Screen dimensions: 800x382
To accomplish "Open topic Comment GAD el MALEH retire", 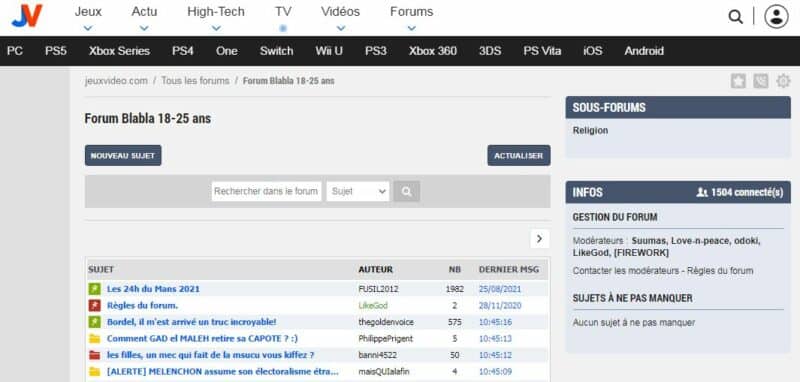I will (x=203, y=339).
